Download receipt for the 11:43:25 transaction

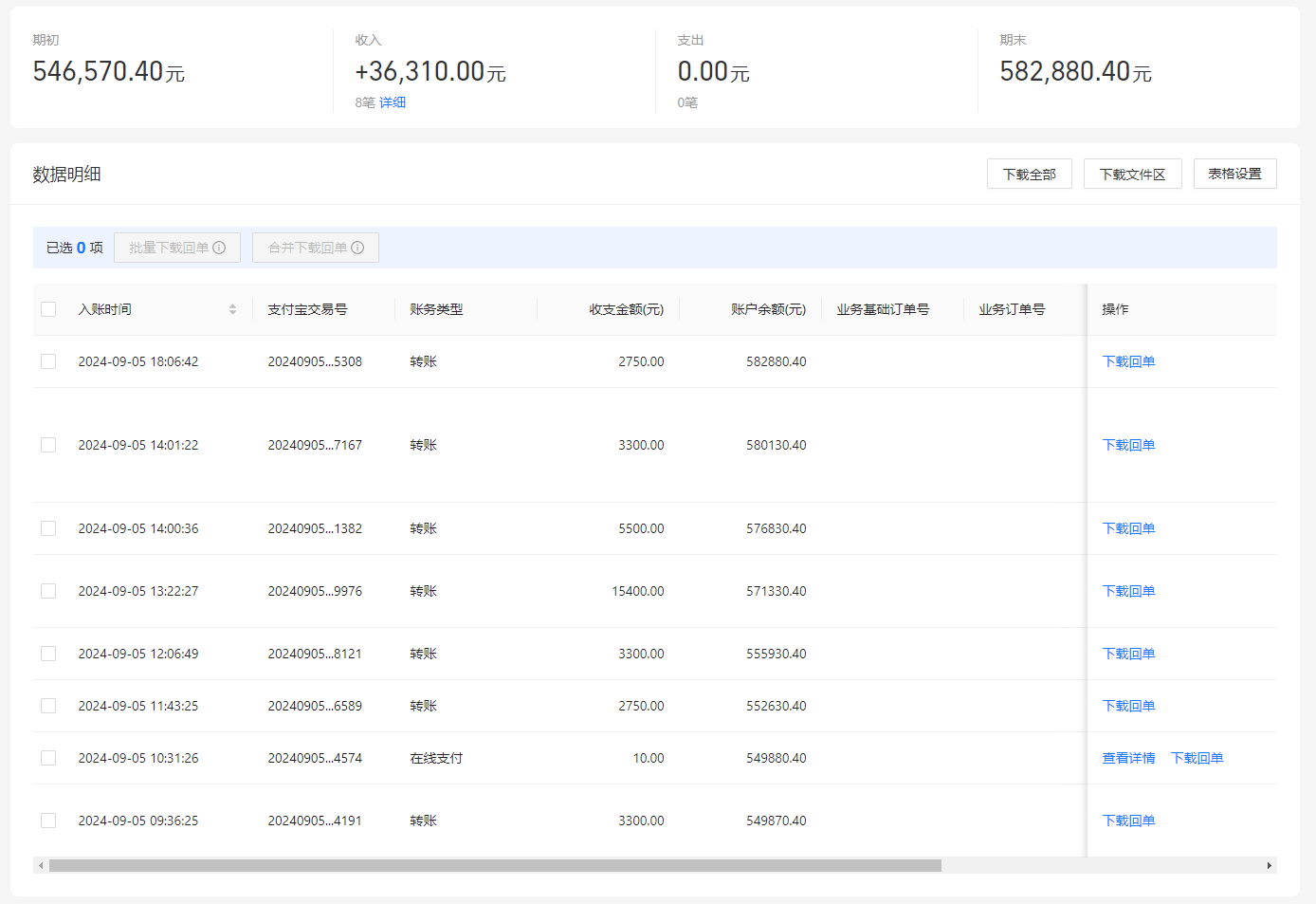click(1128, 706)
